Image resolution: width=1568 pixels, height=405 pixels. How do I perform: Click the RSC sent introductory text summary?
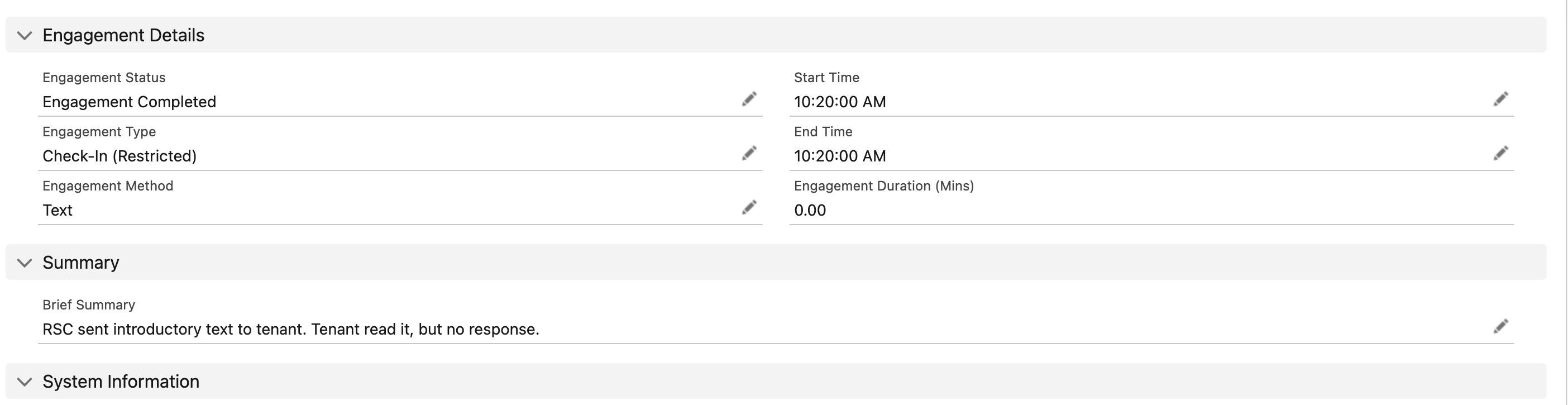[291, 329]
